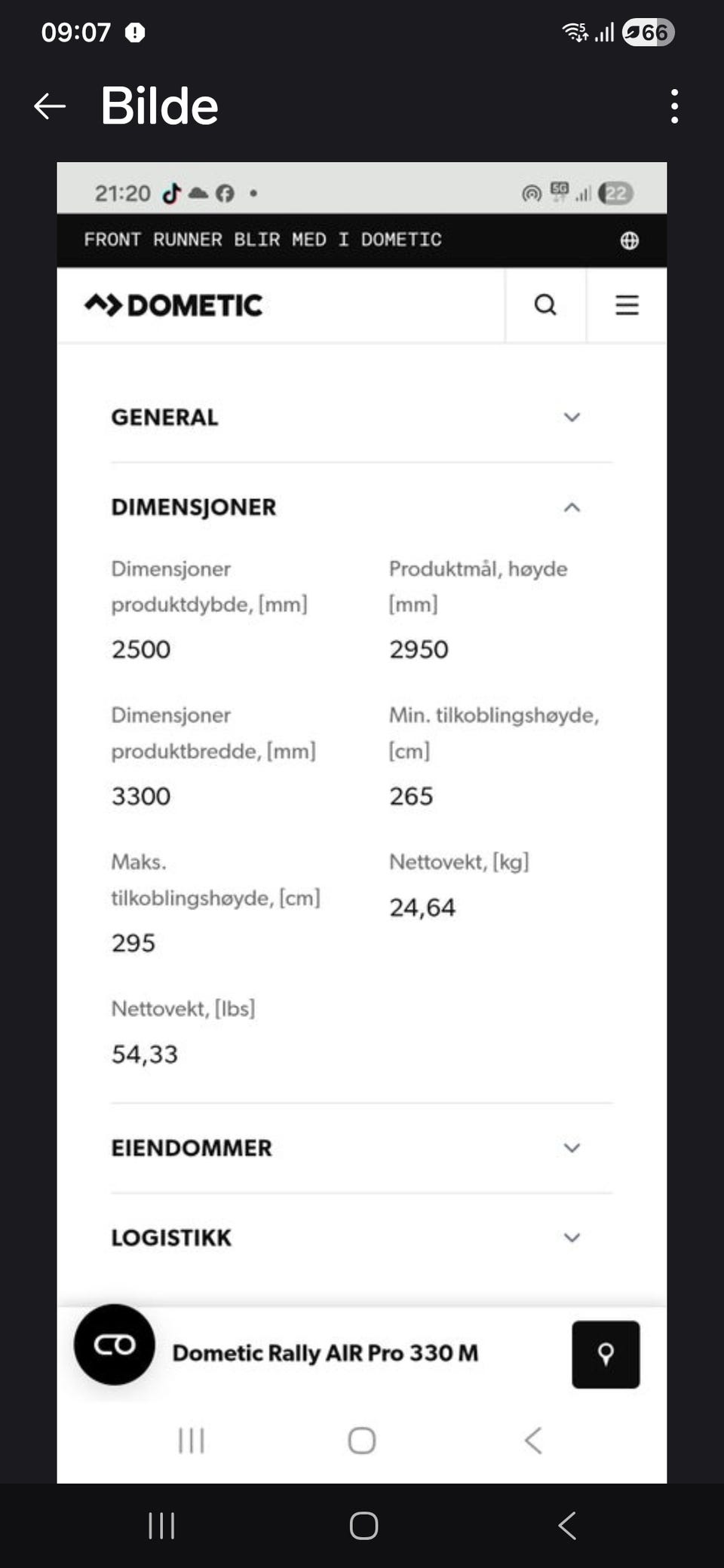This screenshot has width=724, height=1568.
Task: Click the globe language icon
Action: click(x=629, y=240)
